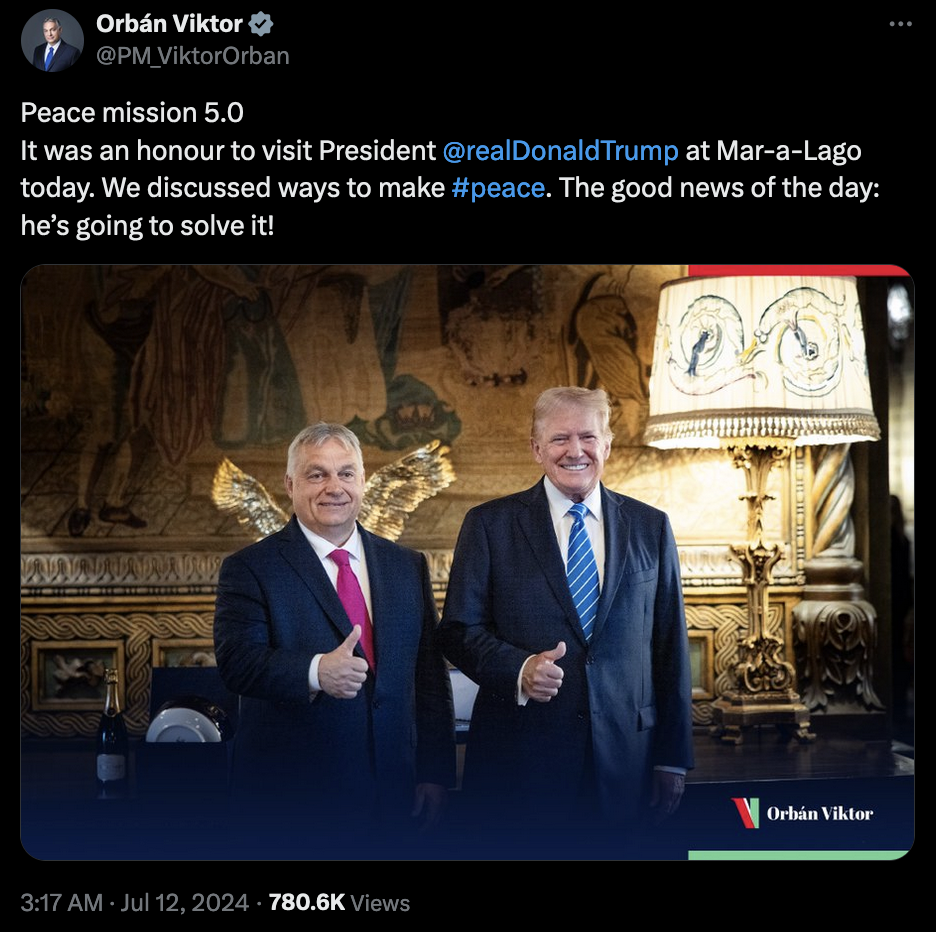The image size is (936, 932).
Task: Open the profile avatar photo
Action: coord(53,41)
